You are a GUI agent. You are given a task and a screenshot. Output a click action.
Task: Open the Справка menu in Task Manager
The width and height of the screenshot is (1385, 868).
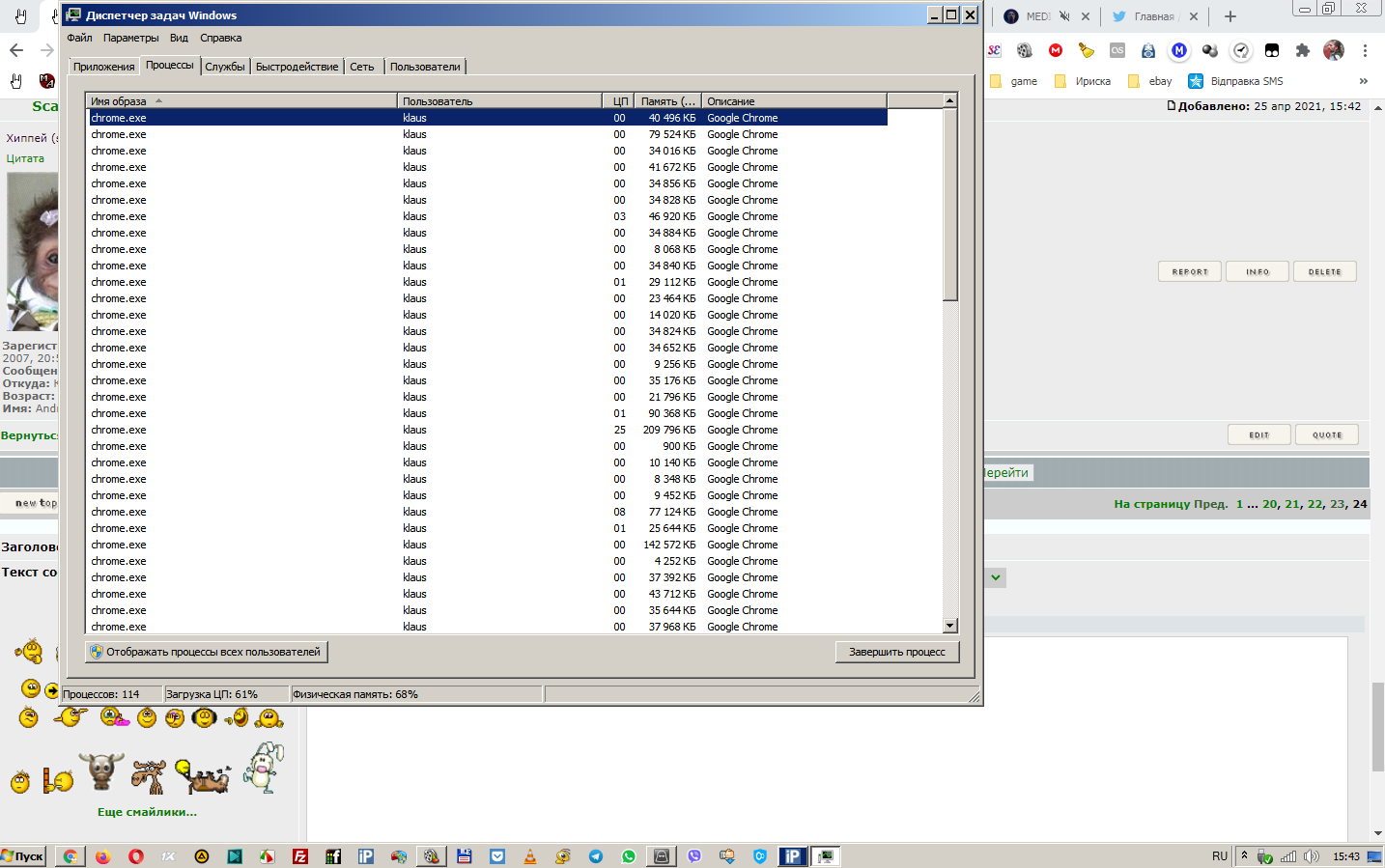pyautogui.click(x=220, y=38)
